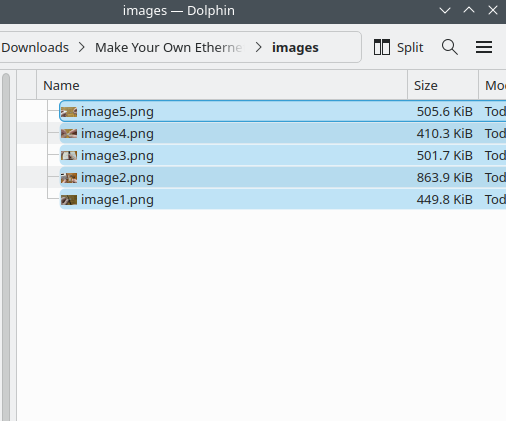Click the 410.3 KiB size value
Image resolution: width=506 pixels, height=421 pixels.
[x=445, y=133]
